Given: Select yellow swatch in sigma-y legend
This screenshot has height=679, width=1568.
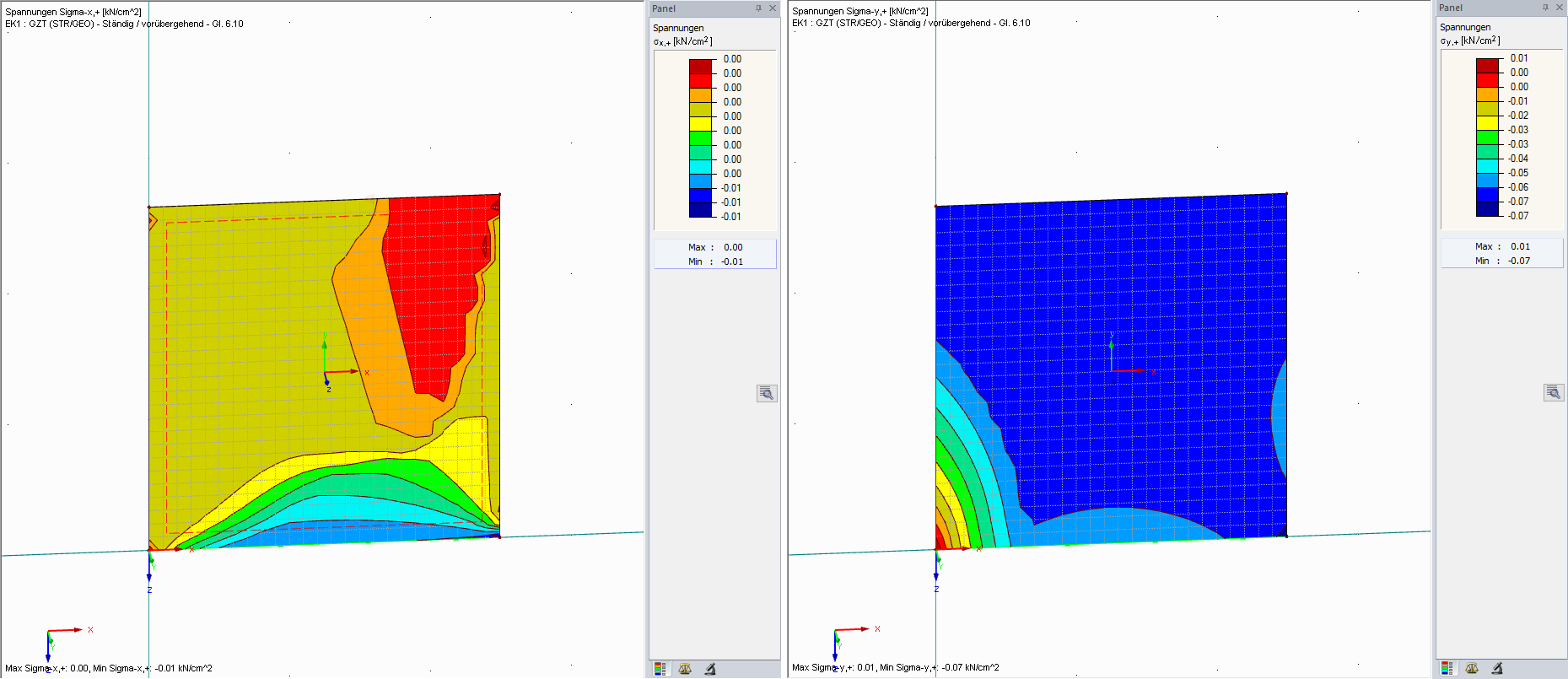Looking at the screenshot, I should coord(1487,123).
